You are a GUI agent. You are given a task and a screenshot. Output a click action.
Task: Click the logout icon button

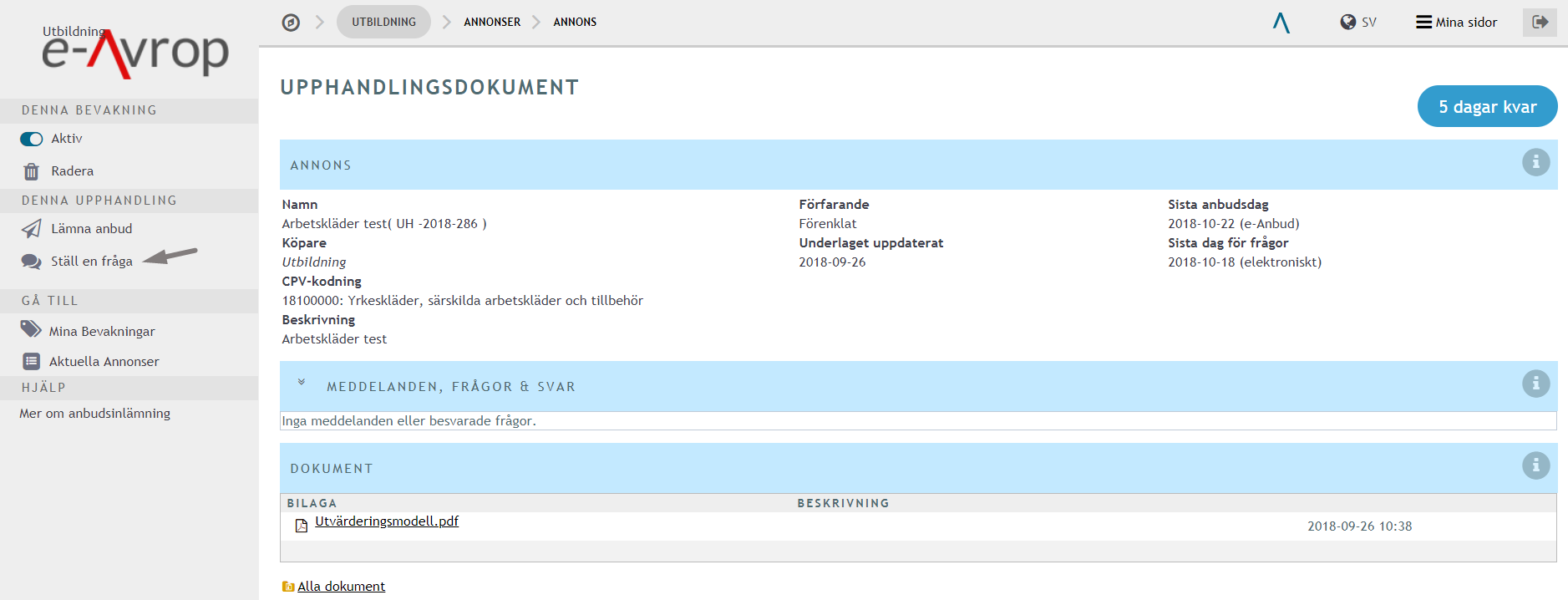pyautogui.click(x=1540, y=23)
